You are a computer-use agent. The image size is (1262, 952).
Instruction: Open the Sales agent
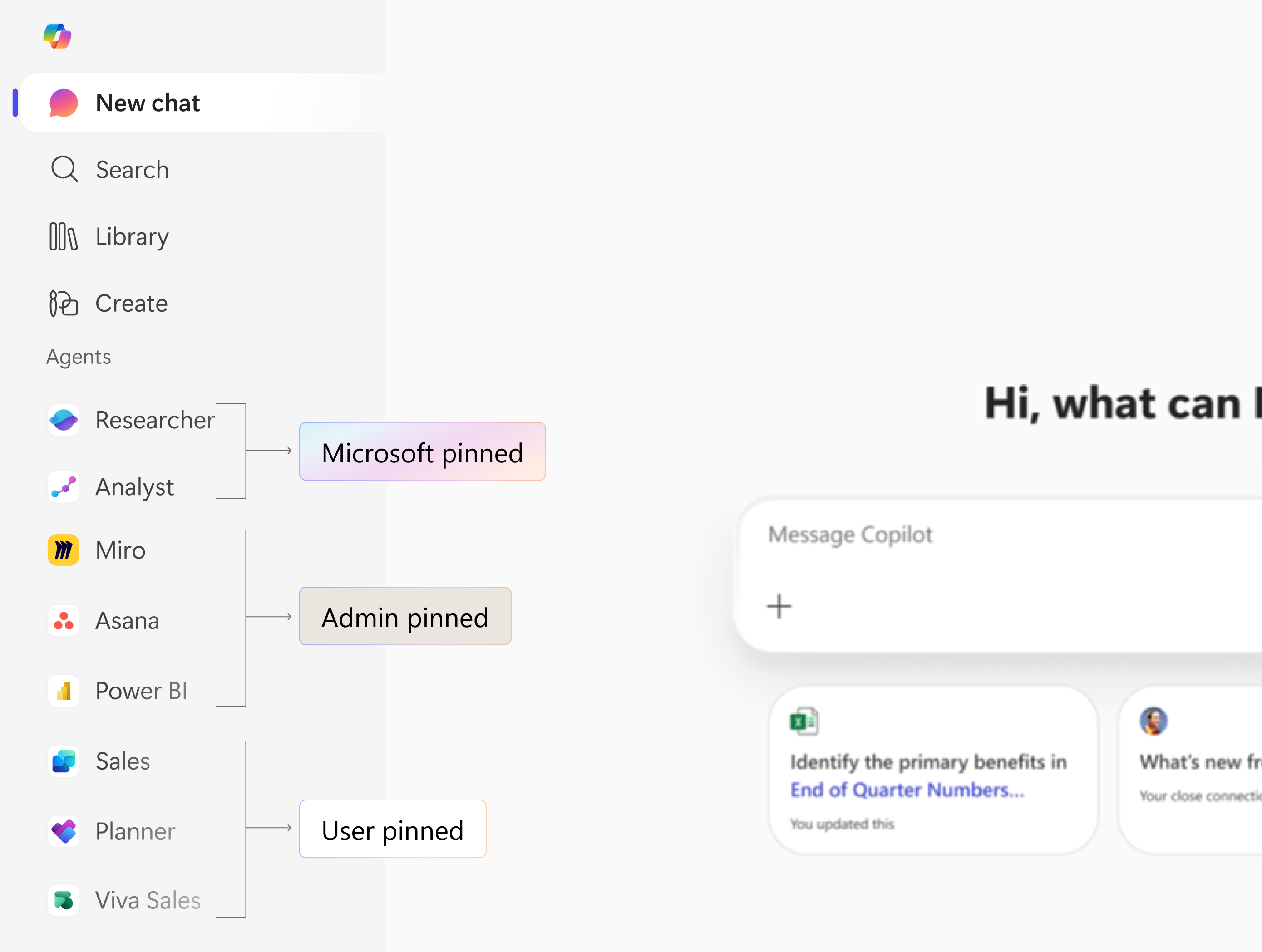123,761
